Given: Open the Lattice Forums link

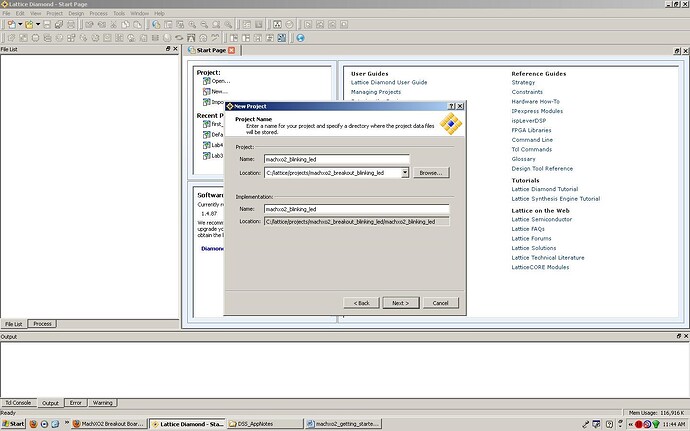Looking at the screenshot, I should click(x=531, y=239).
